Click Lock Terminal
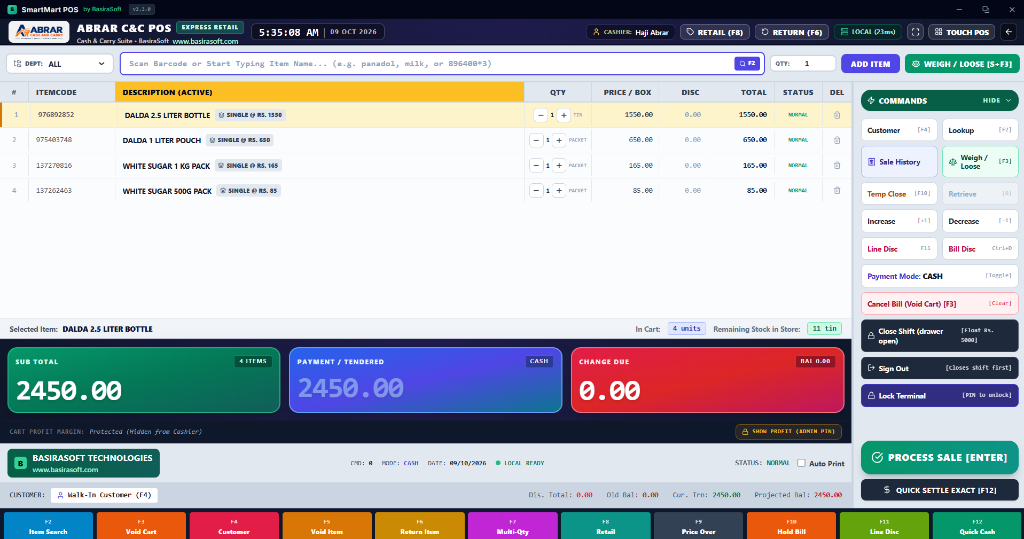Screen dimensions: 1024x539 point(939,396)
